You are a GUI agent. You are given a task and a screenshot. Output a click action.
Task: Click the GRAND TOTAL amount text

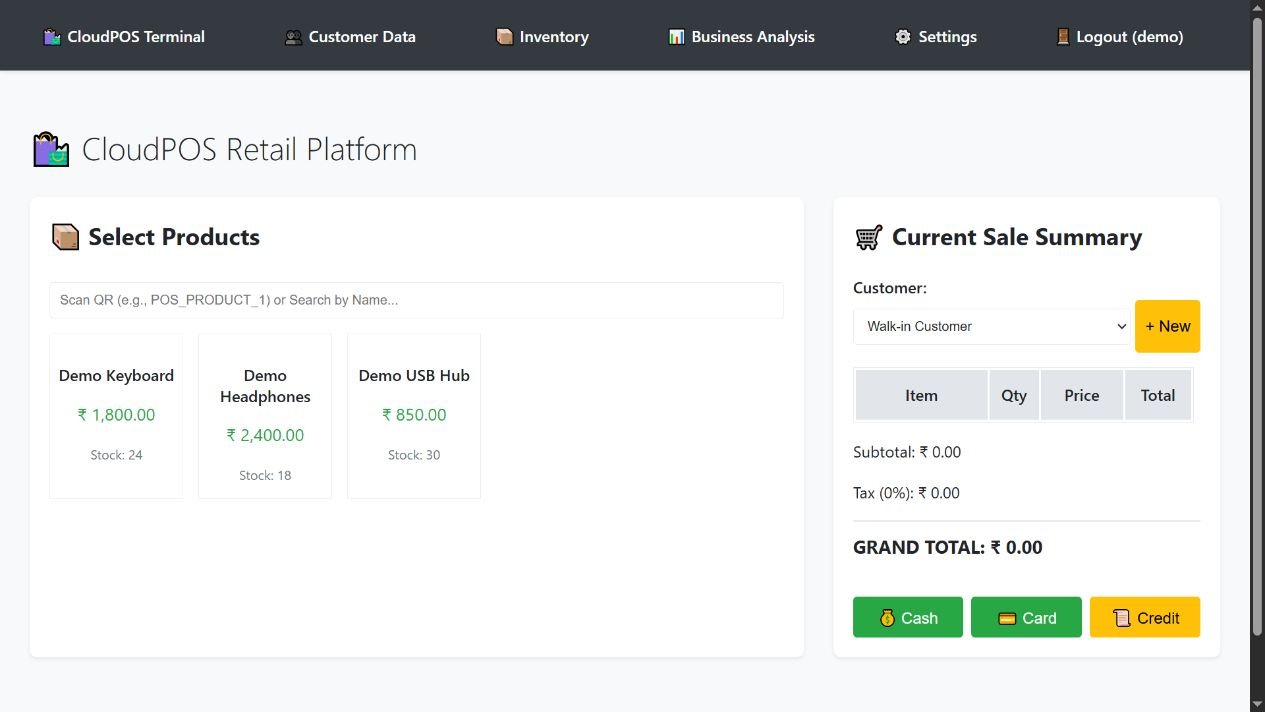pos(948,548)
